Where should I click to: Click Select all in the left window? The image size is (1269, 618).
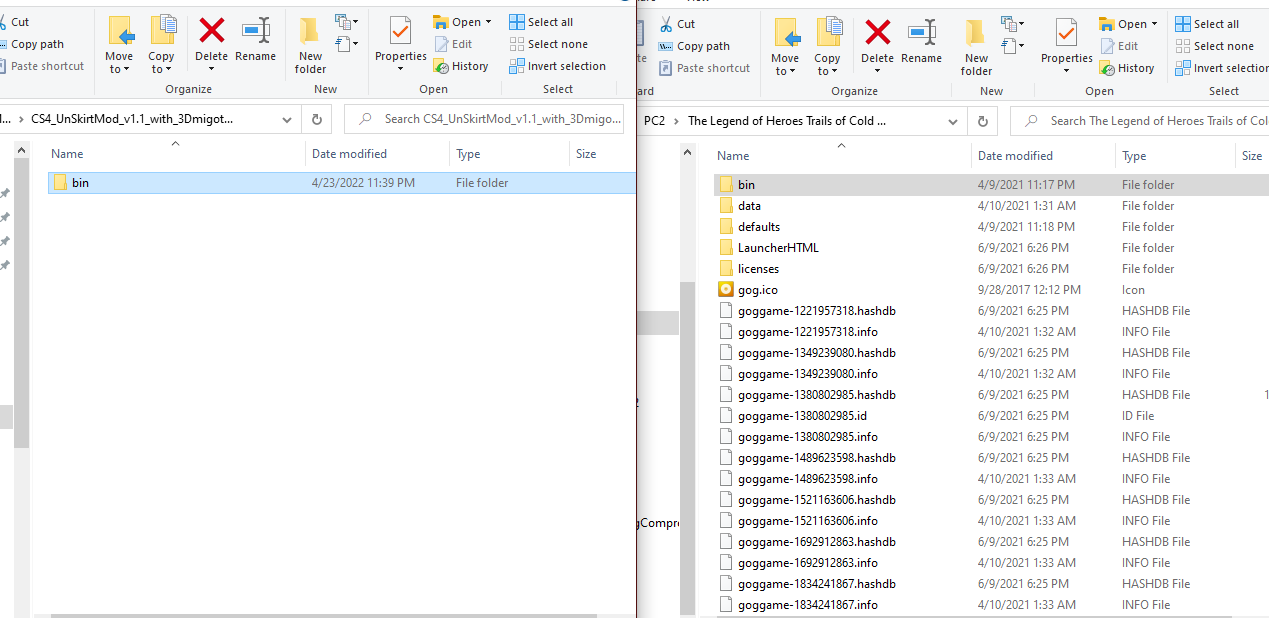coord(541,22)
